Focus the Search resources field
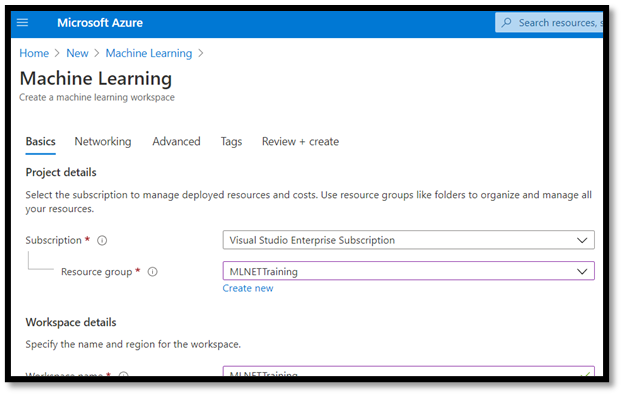 coord(549,23)
